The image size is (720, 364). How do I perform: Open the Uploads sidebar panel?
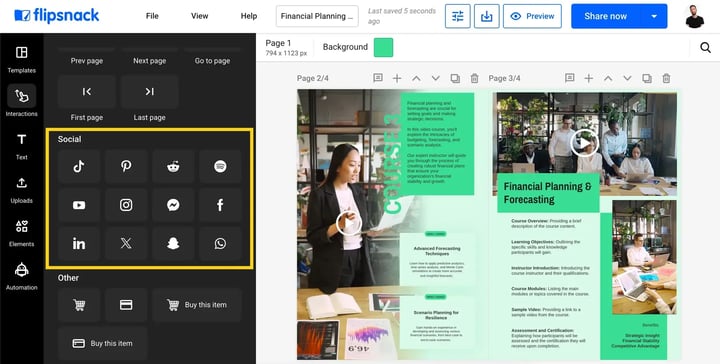point(22,190)
